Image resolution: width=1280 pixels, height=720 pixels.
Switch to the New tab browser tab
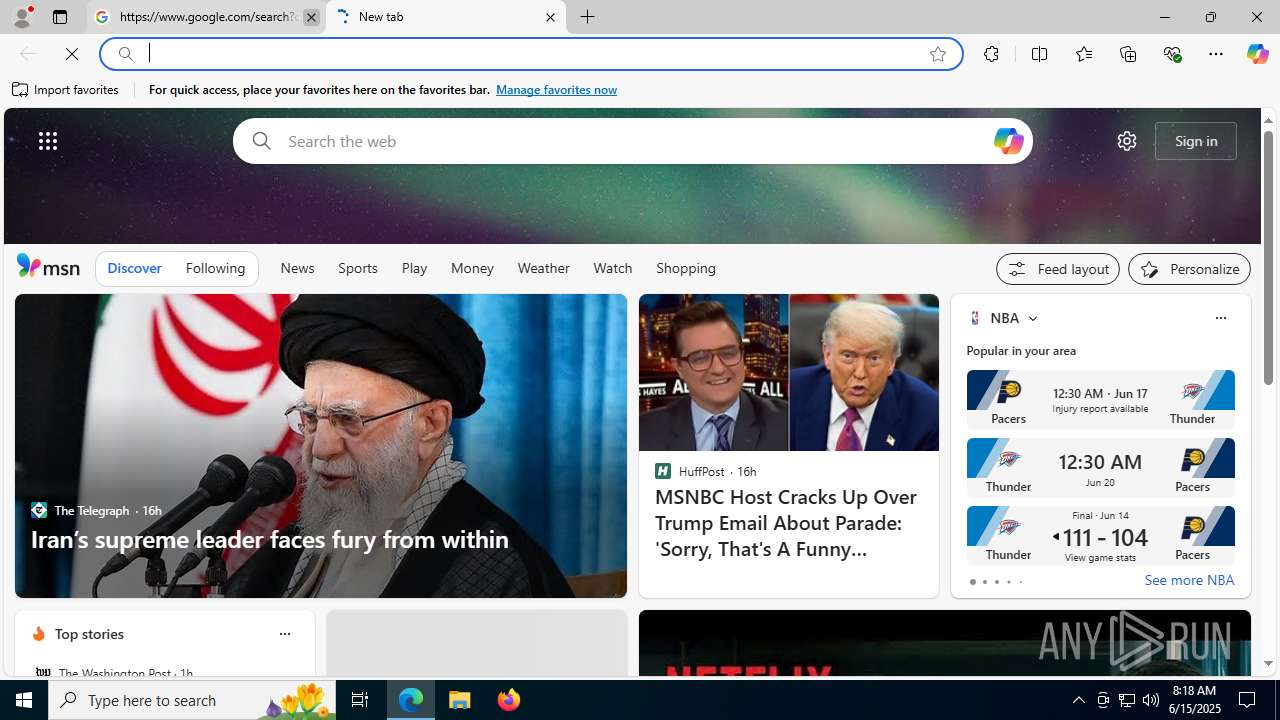pos(446,17)
